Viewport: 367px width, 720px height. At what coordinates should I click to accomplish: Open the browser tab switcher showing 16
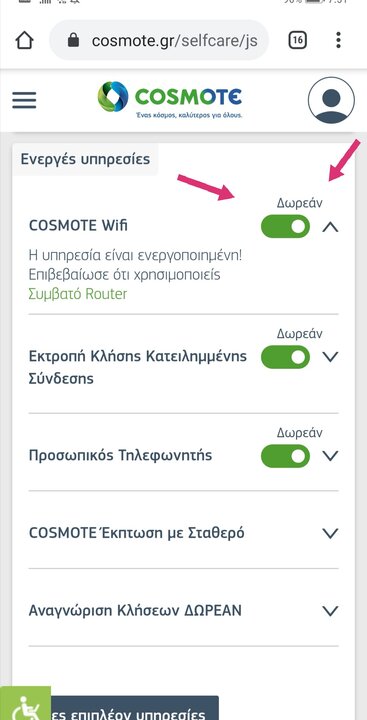pos(298,40)
